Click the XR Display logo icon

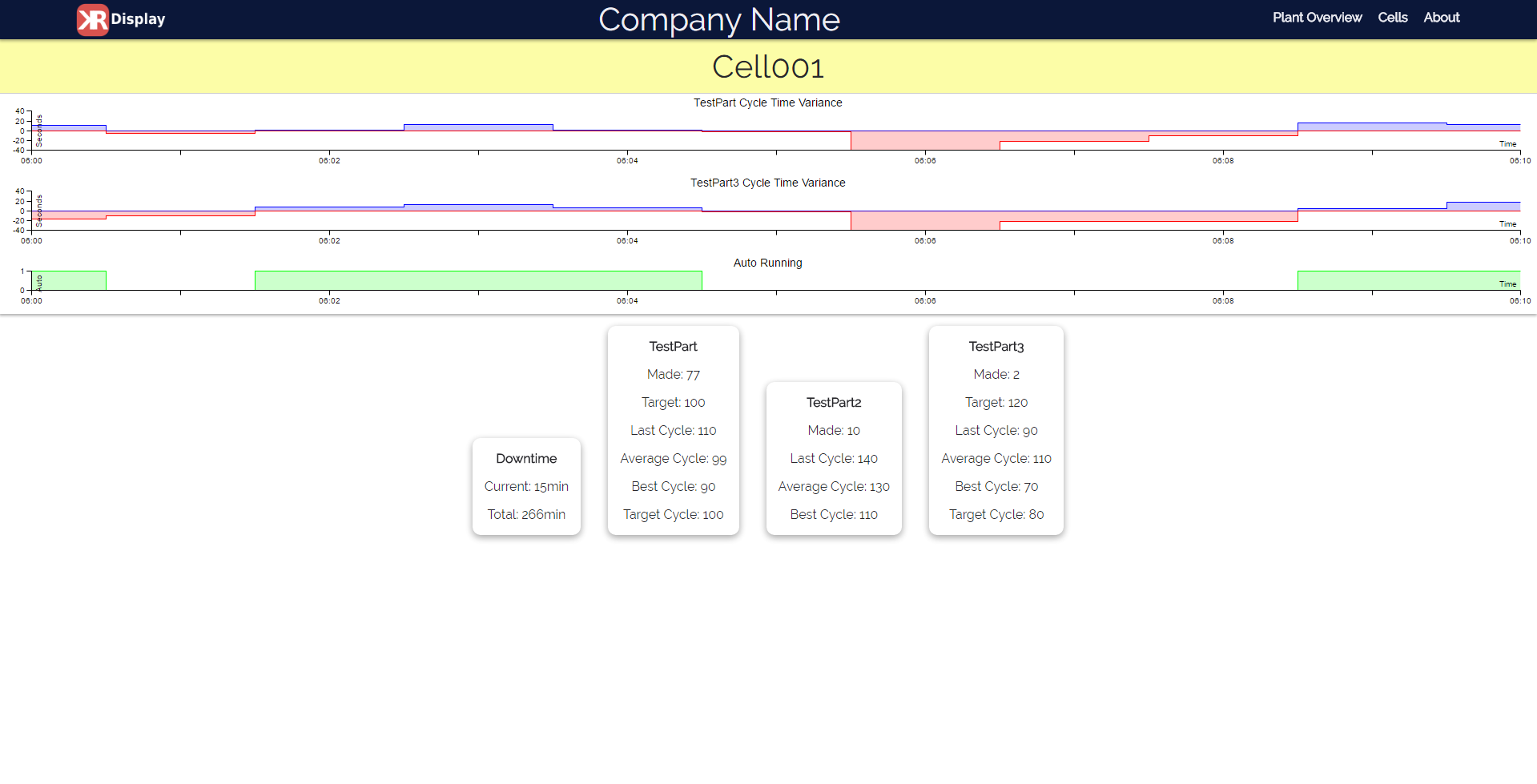(x=93, y=20)
